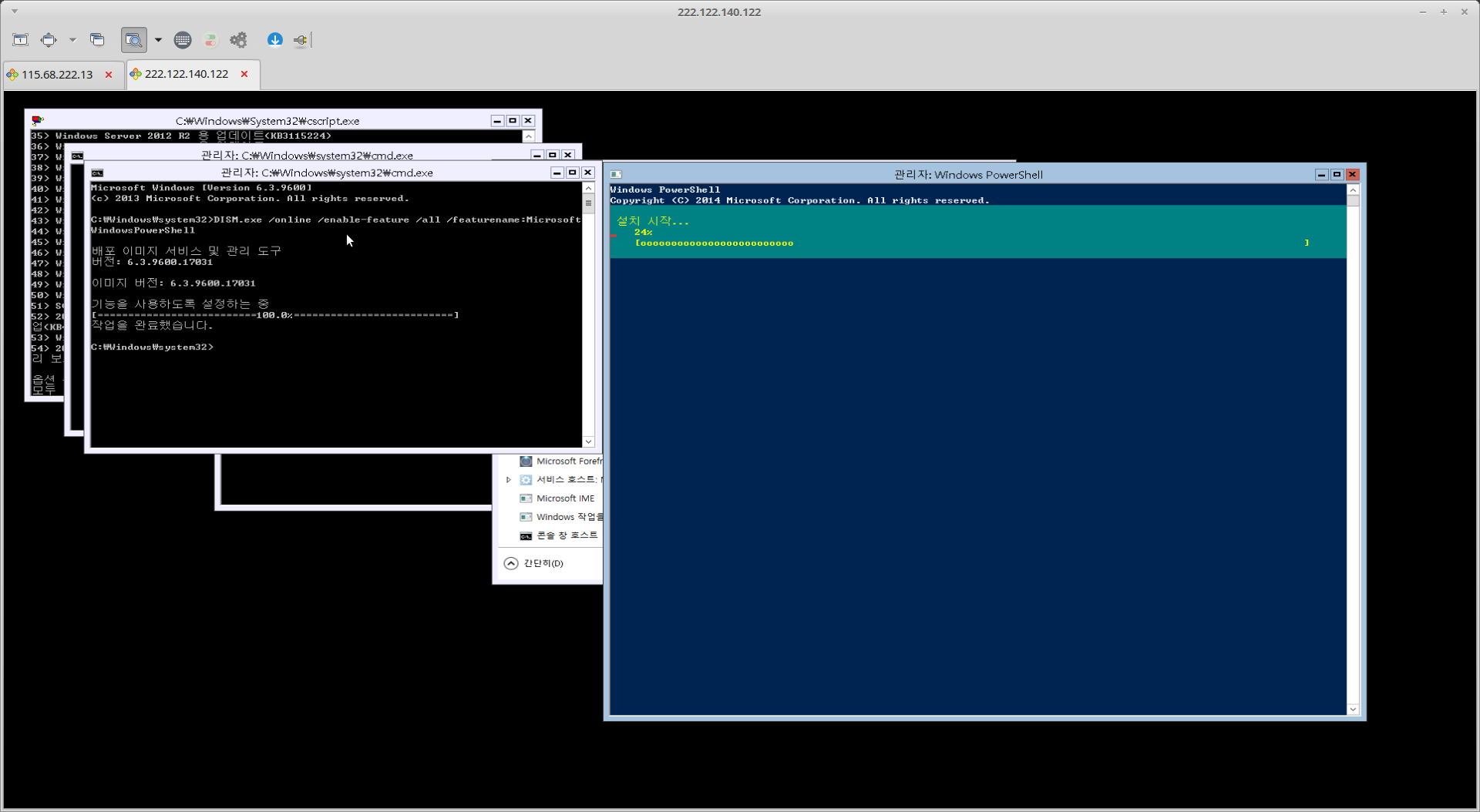Screen dimensions: 1480x812
Task: Click the cscript.exe window title icon
Action: pos(38,121)
